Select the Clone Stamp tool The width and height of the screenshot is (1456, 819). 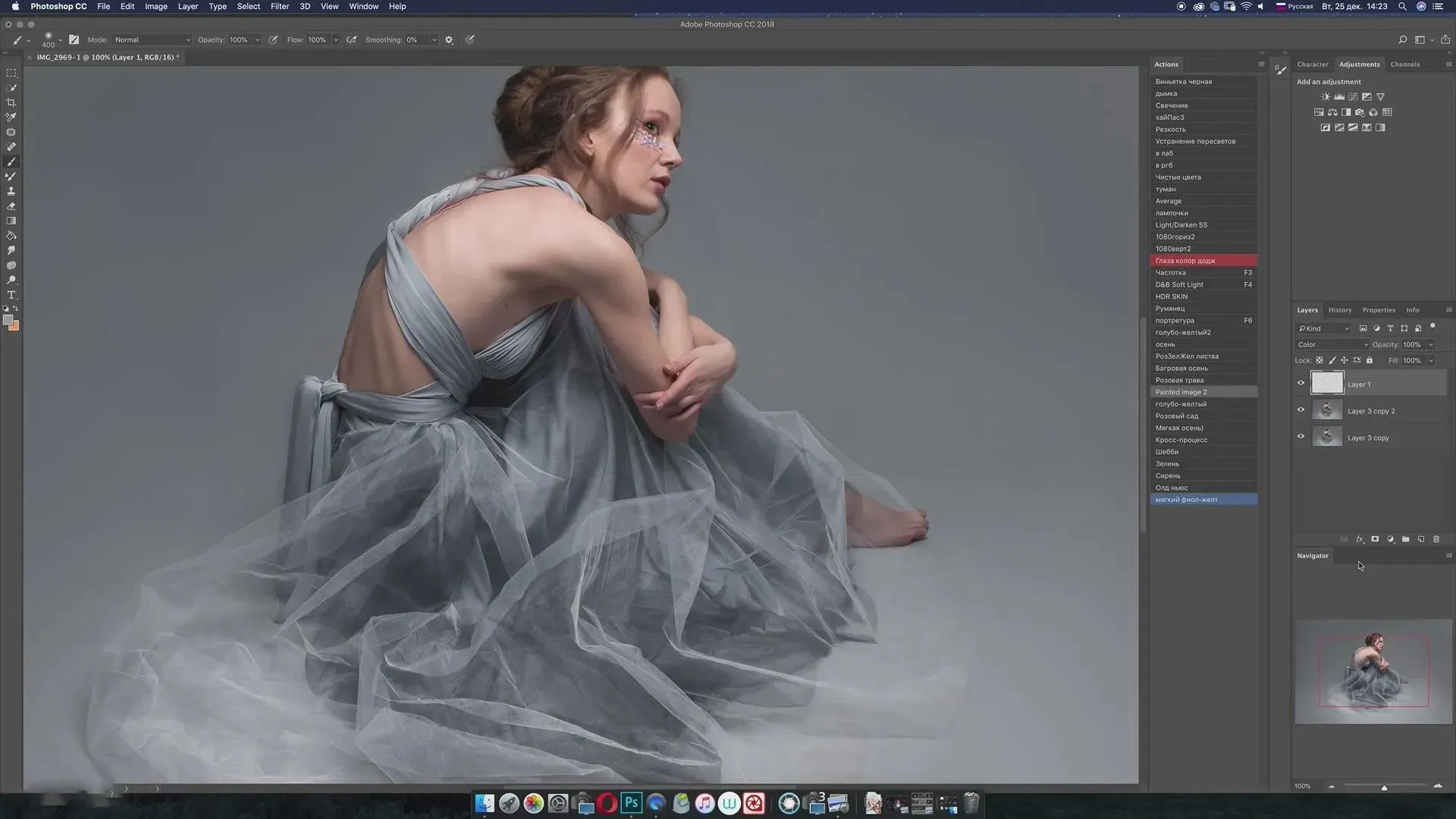point(11,191)
